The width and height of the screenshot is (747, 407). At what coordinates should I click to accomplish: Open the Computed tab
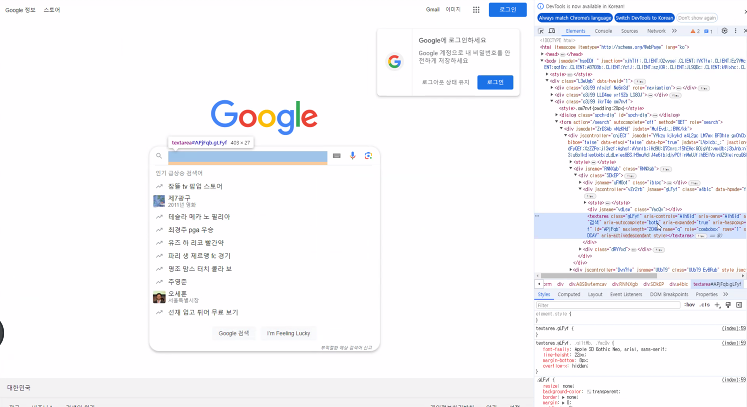(569, 295)
